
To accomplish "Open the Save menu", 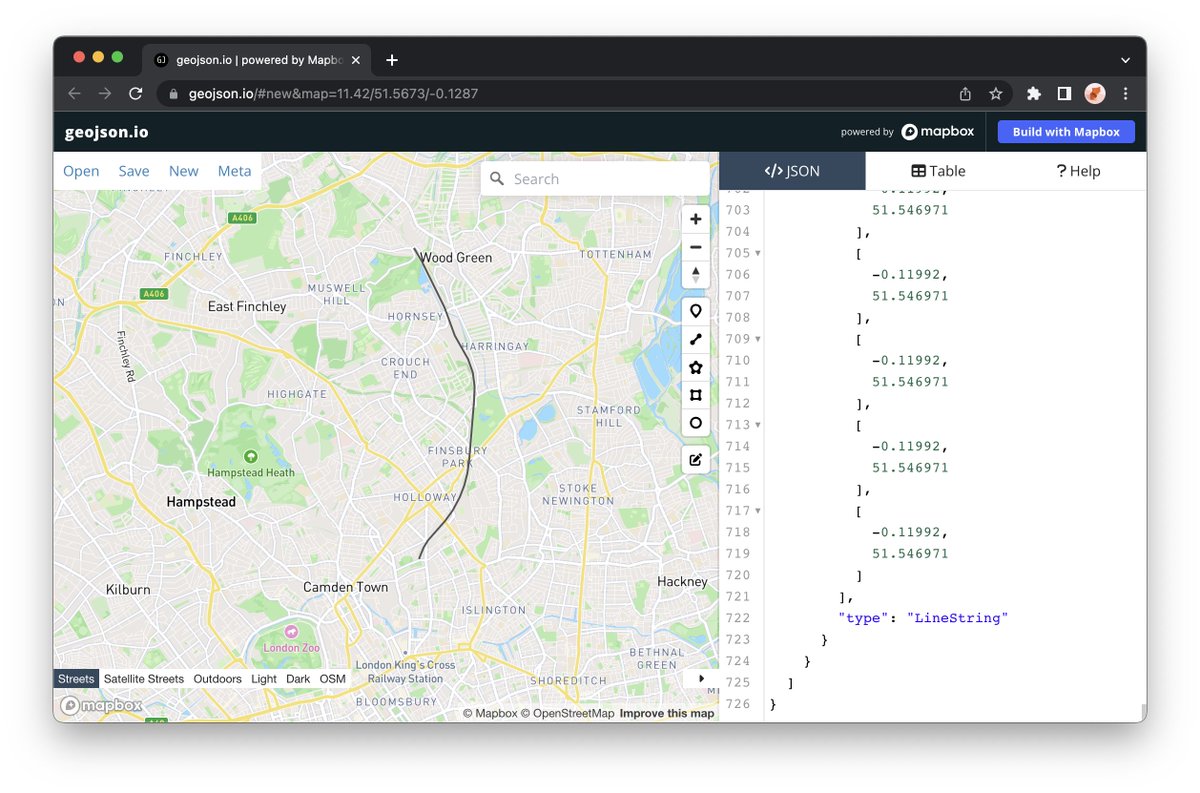I will pyautogui.click(x=134, y=171).
